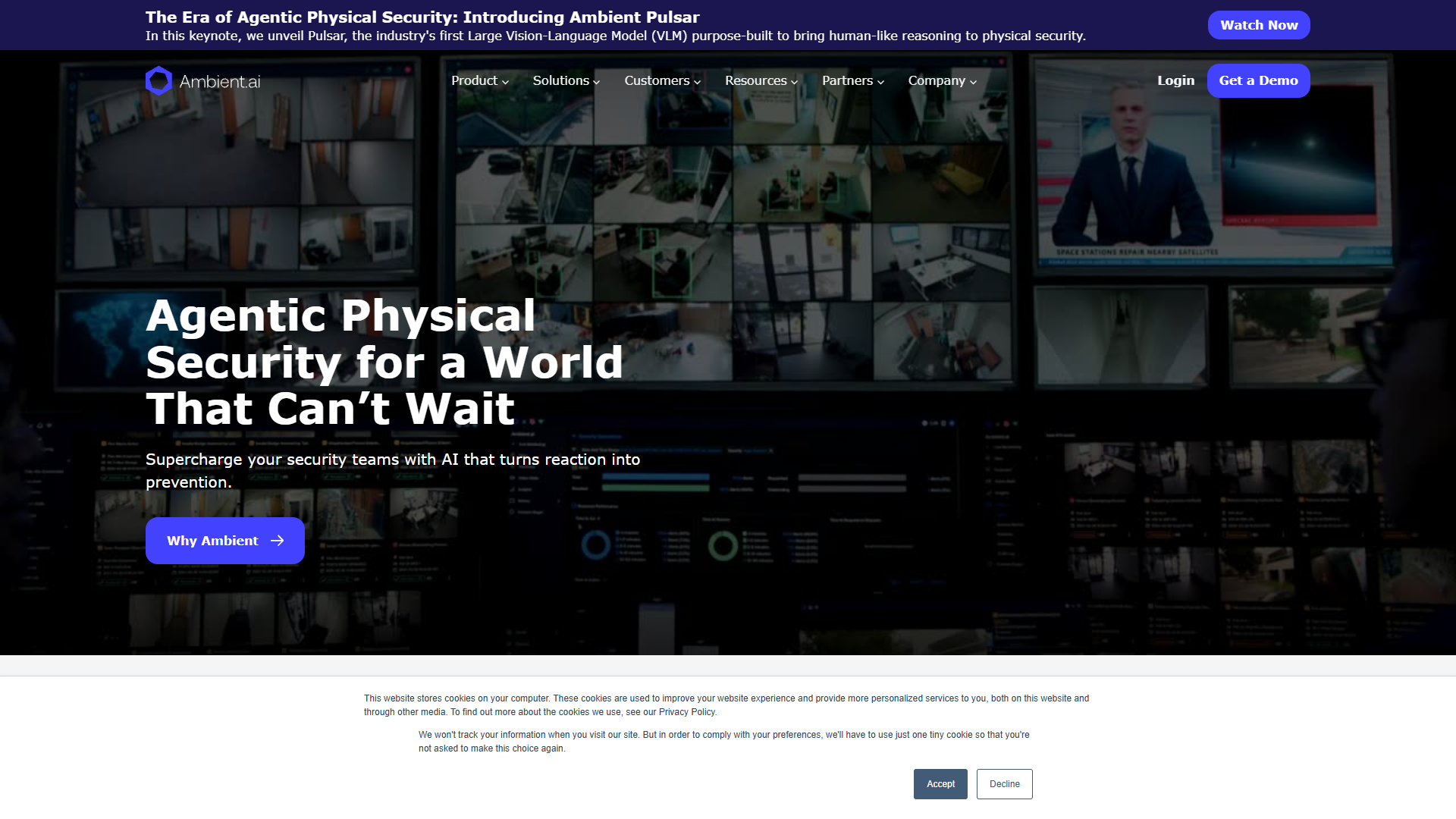The image size is (1456, 819).
Task: Expand the Customers dropdown menu
Action: pos(662,80)
